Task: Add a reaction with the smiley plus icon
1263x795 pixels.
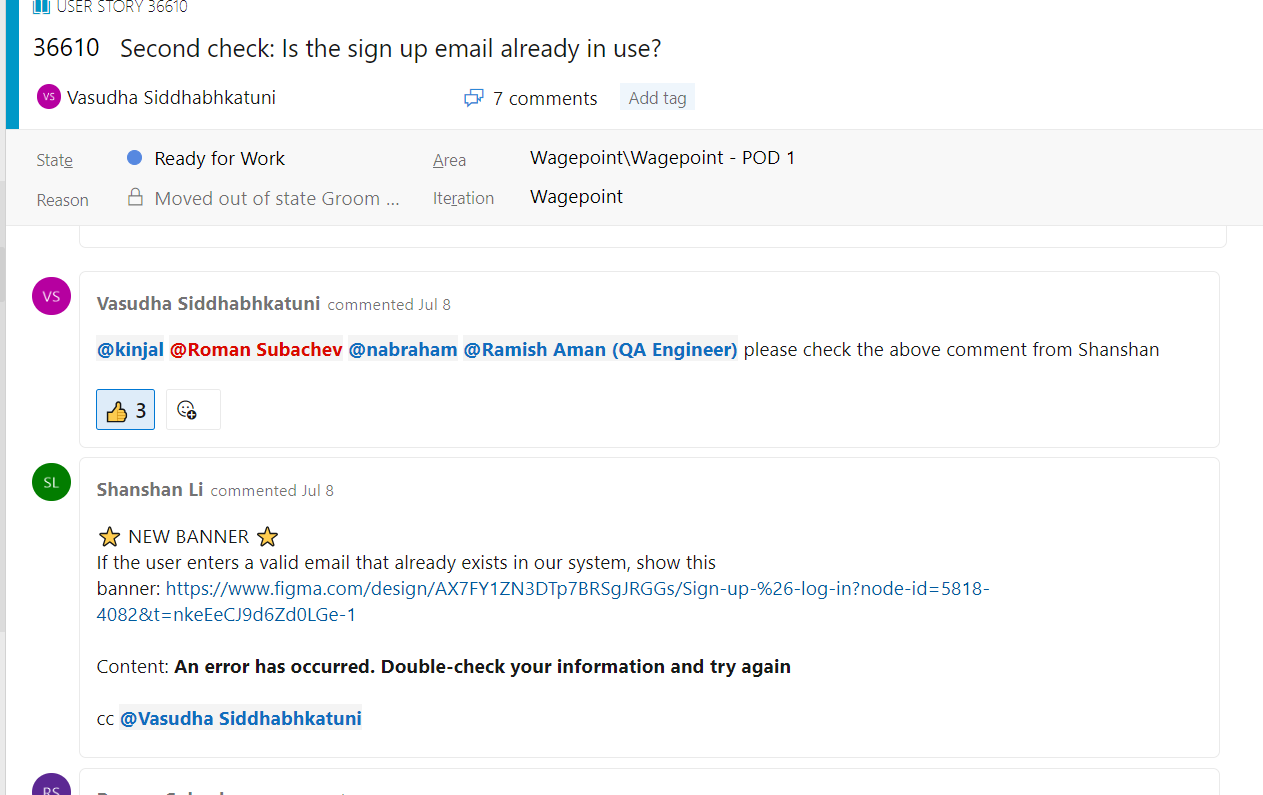Action: point(193,410)
